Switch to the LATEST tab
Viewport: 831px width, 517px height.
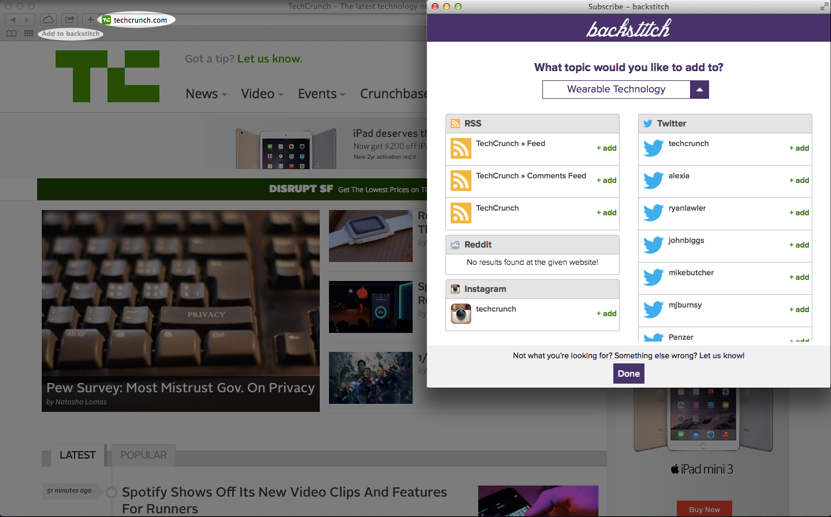point(77,455)
